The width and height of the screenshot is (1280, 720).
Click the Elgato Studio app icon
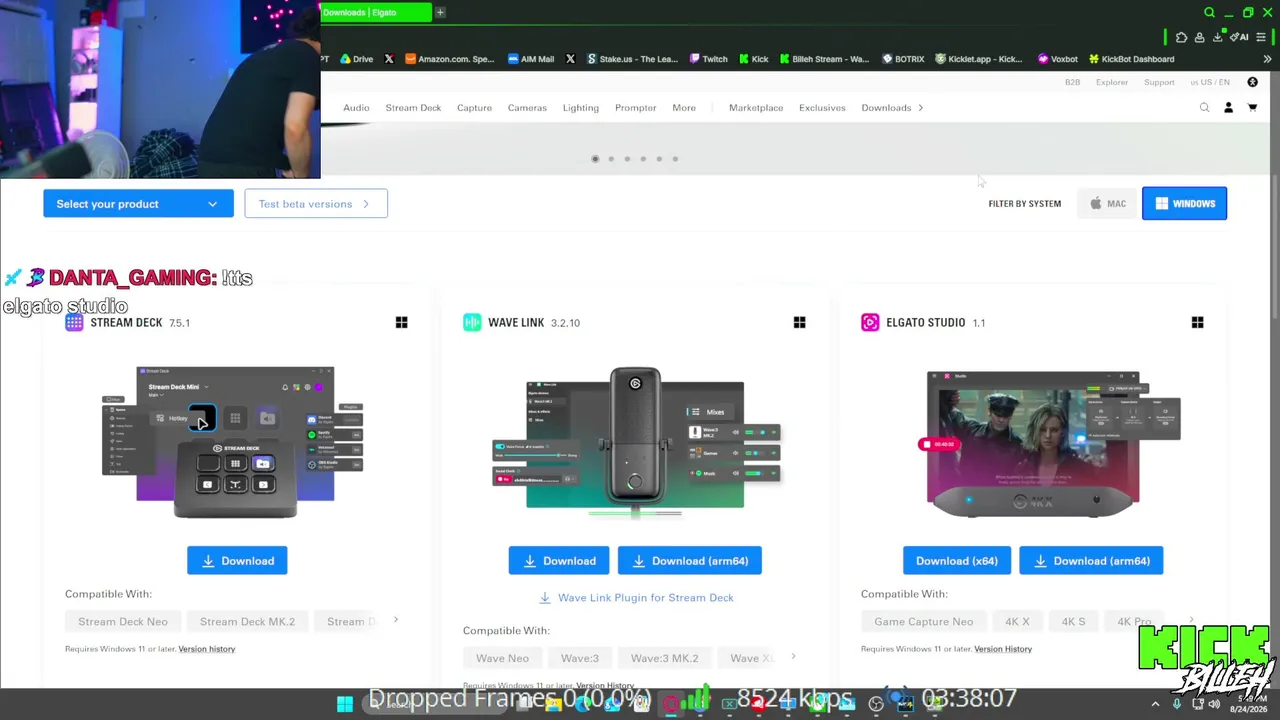(870, 322)
